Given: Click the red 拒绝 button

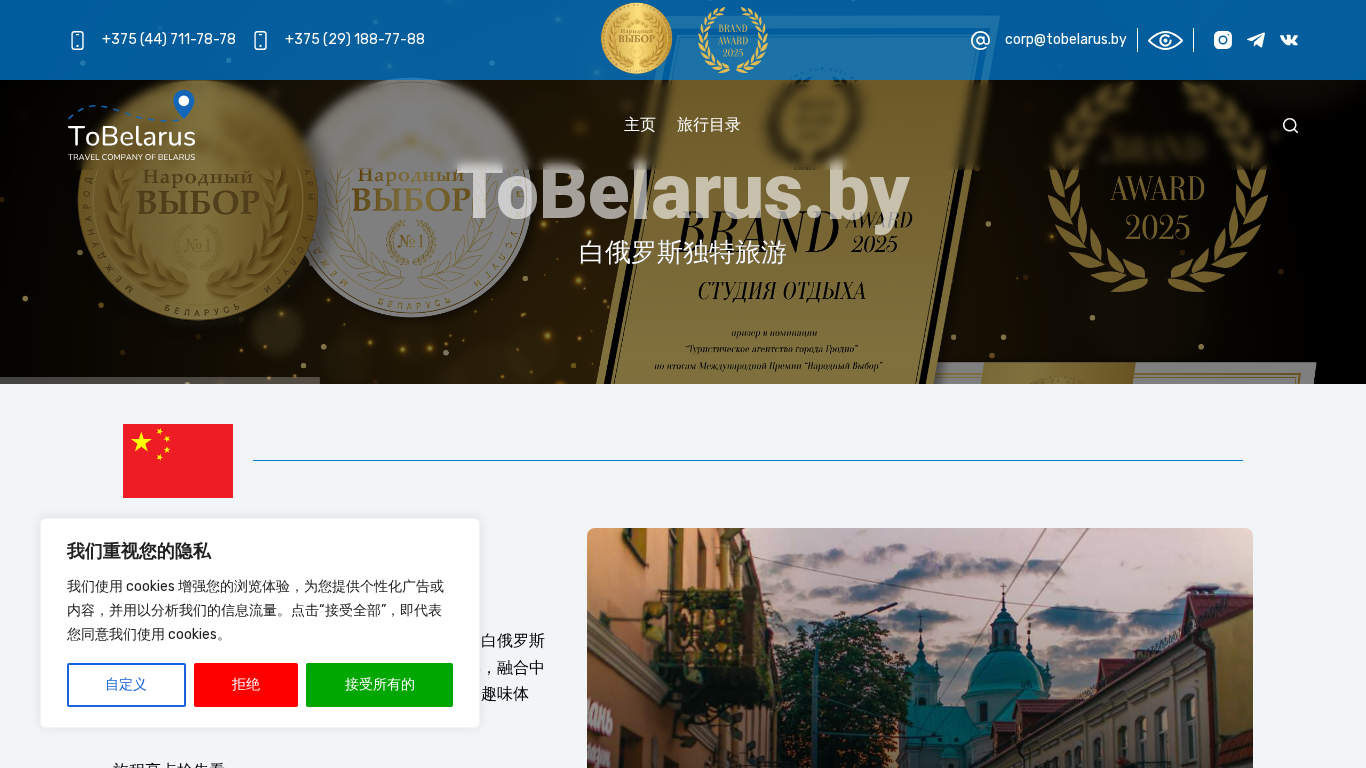Looking at the screenshot, I should click(246, 685).
